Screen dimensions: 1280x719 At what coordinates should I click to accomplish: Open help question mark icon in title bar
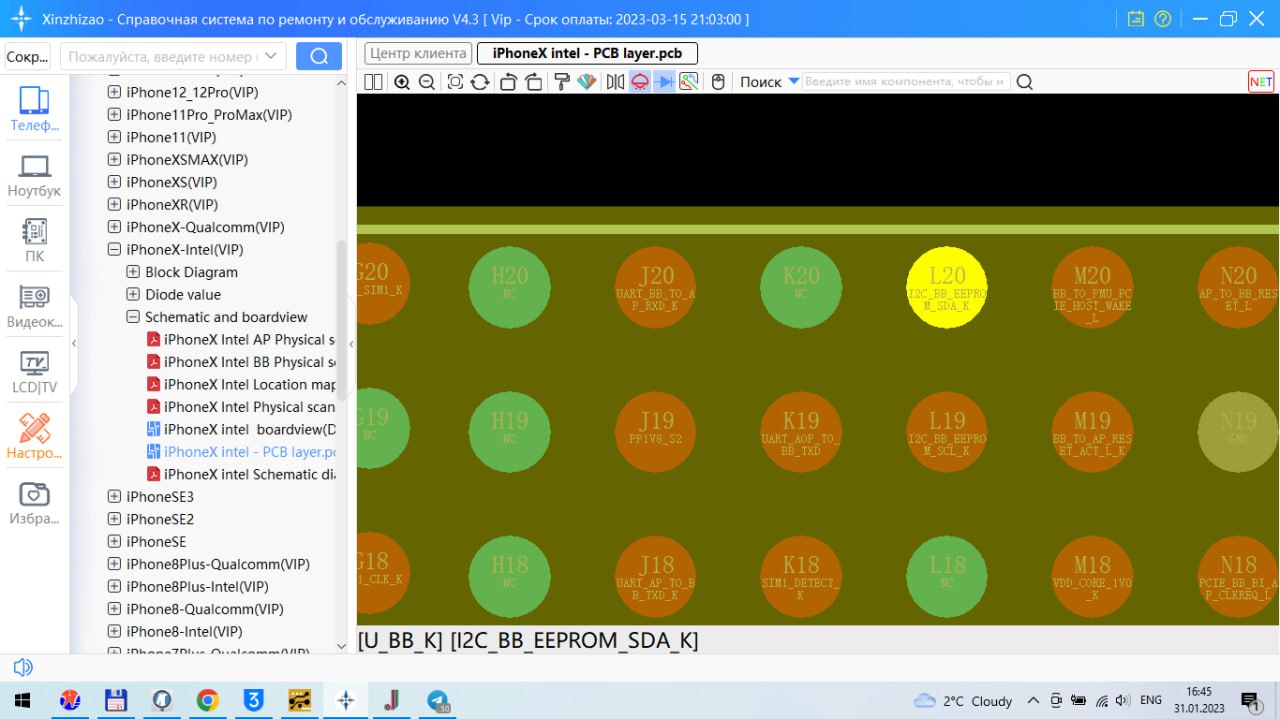[x=1163, y=19]
